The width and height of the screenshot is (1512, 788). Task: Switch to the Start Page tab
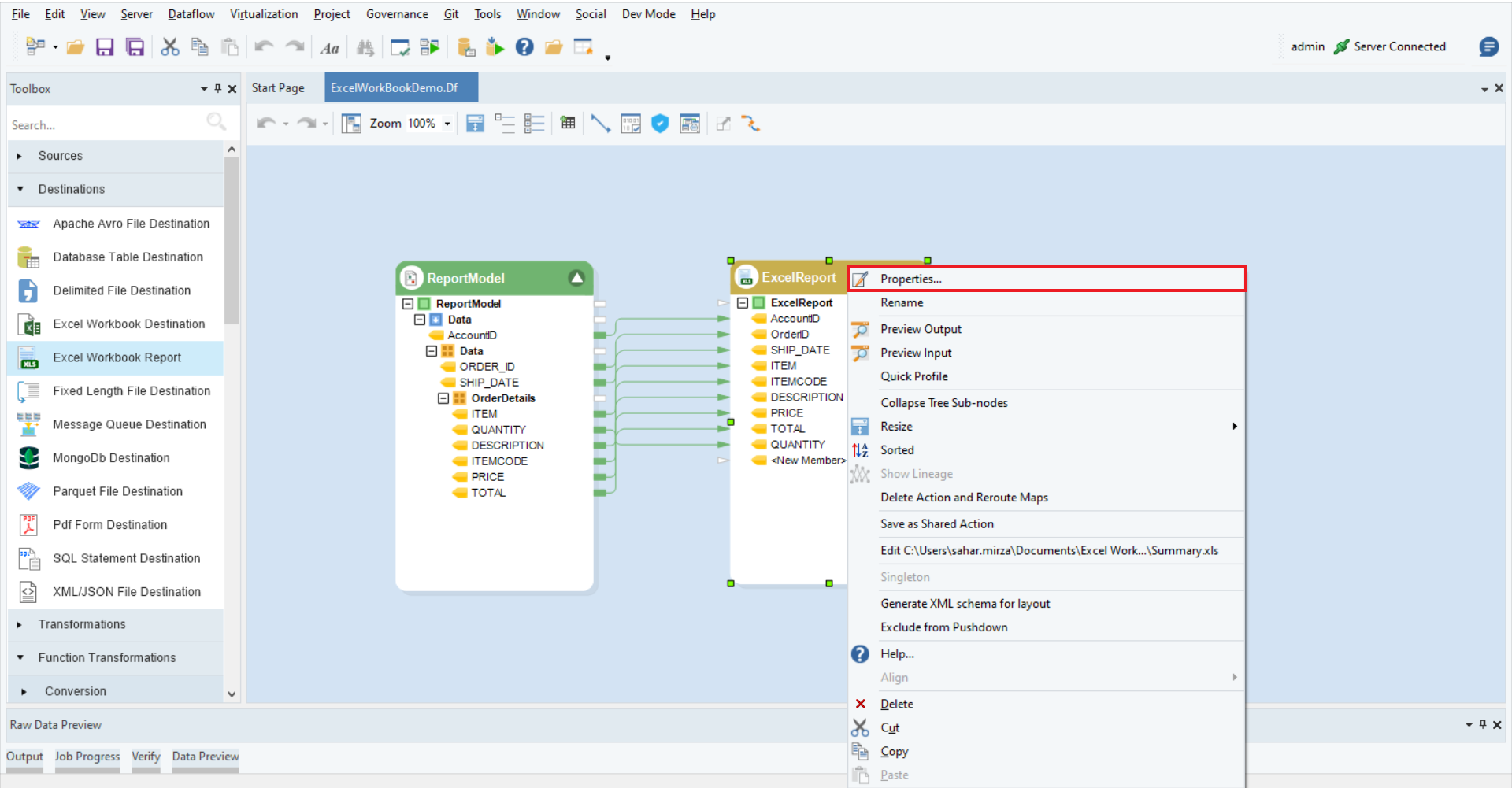coord(278,88)
